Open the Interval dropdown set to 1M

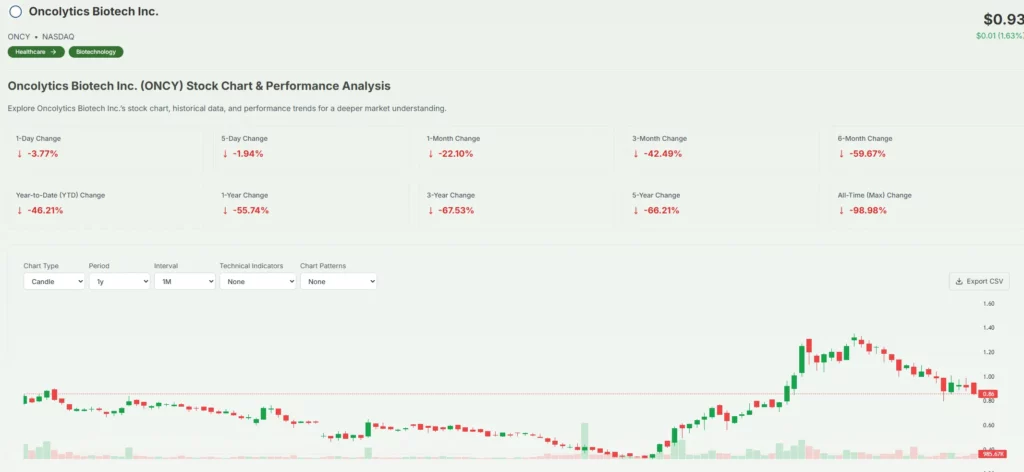tap(184, 281)
